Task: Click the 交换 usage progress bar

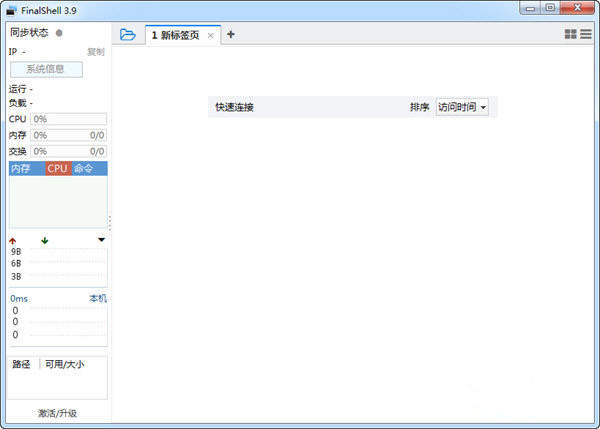Action: [x=68, y=151]
